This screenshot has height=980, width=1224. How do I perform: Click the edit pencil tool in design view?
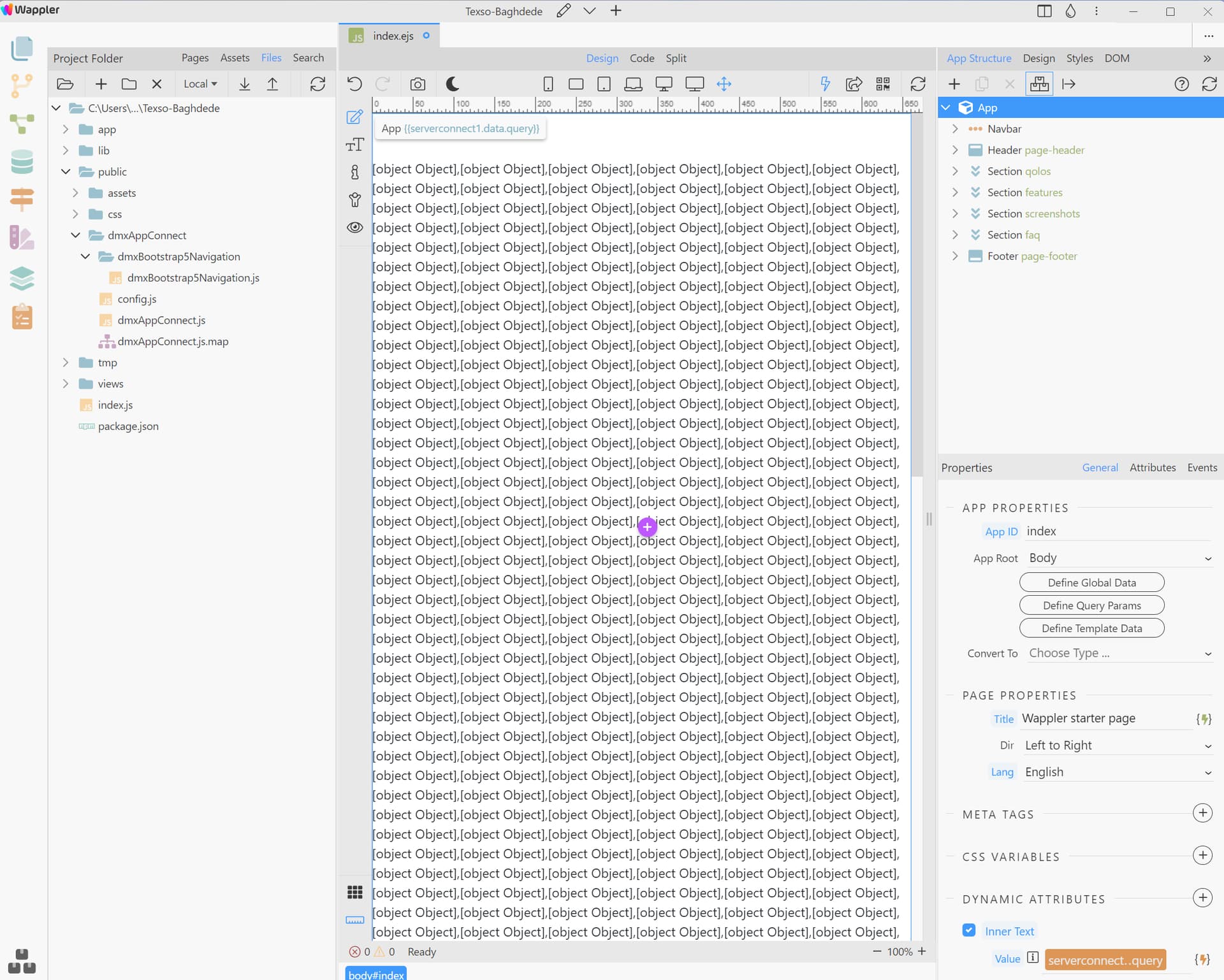pos(354,117)
